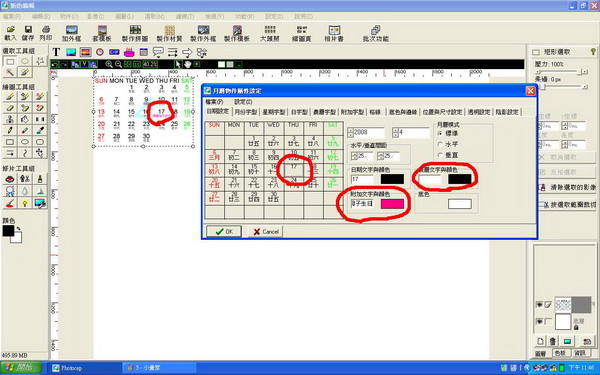This screenshot has width=600, height=375.
Task: Click the pink 附加文字 color swatch
Action: tap(392, 204)
